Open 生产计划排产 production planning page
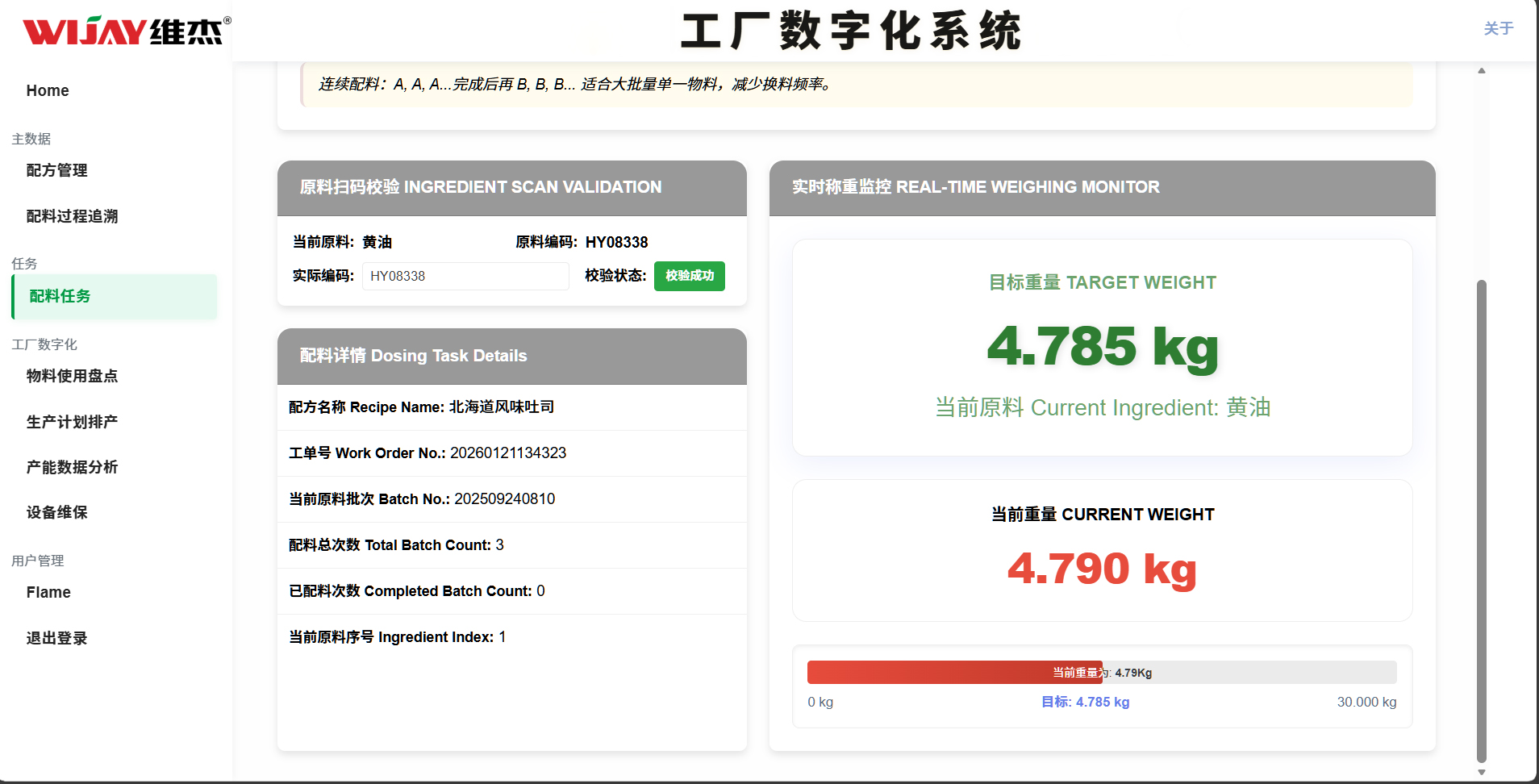The image size is (1539, 784). [71, 421]
